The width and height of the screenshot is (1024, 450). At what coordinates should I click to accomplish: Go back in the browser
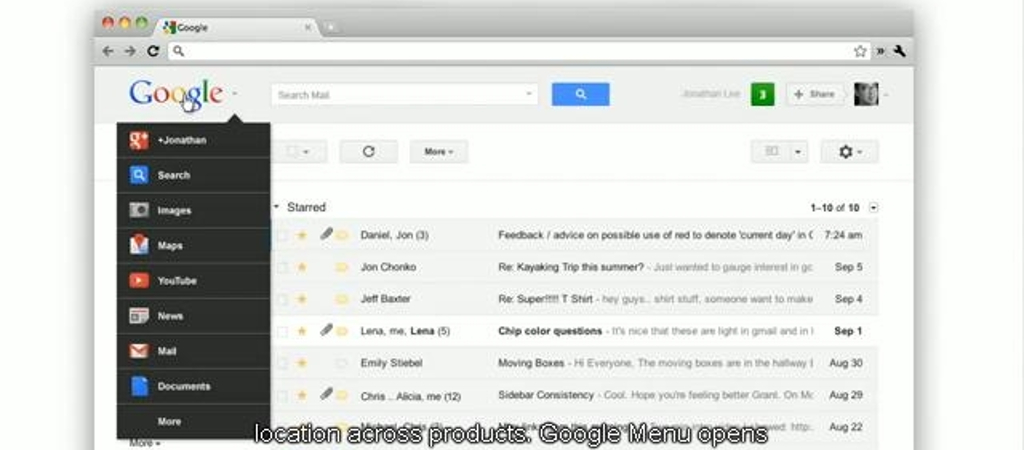108,51
